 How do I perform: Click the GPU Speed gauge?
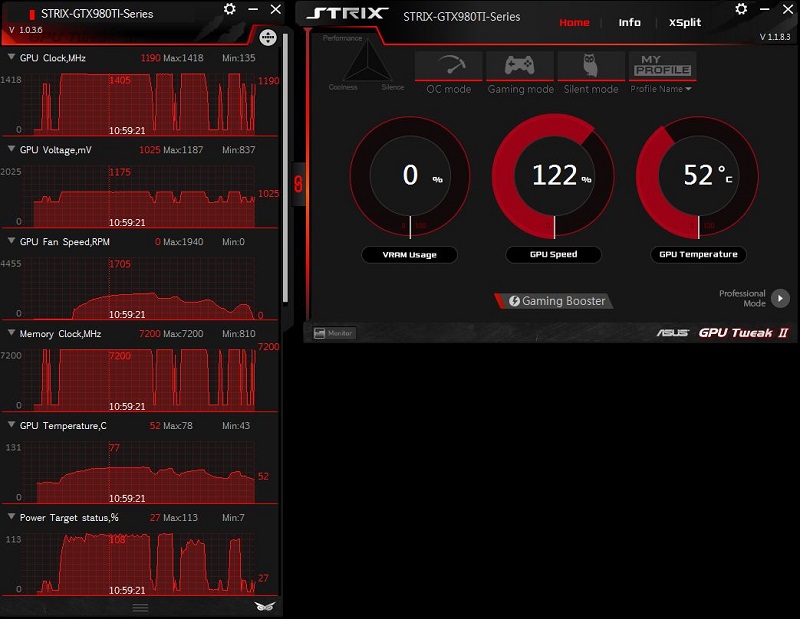coord(554,177)
